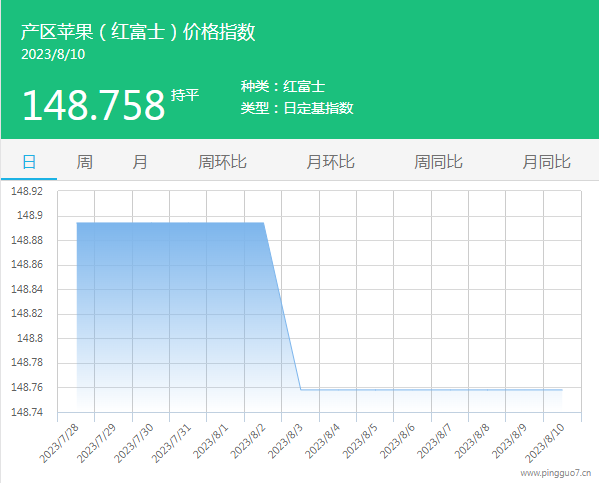Click the 148.758 index value

94,105
